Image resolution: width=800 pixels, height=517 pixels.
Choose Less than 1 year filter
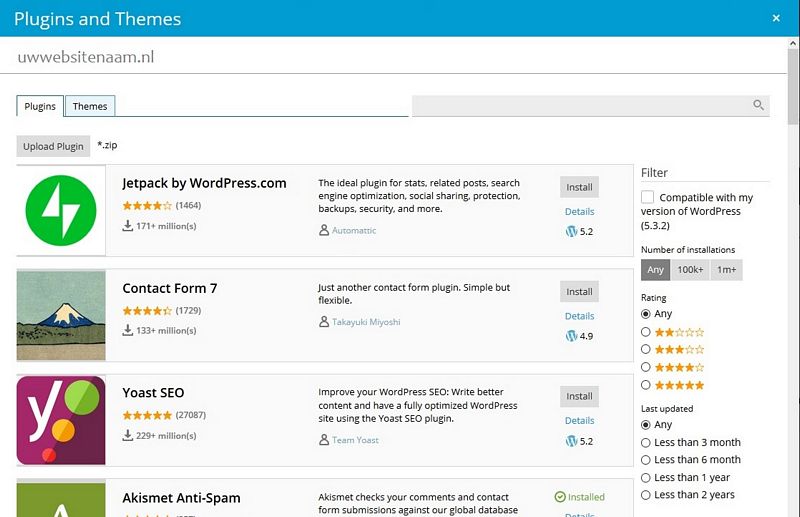pyautogui.click(x=645, y=478)
